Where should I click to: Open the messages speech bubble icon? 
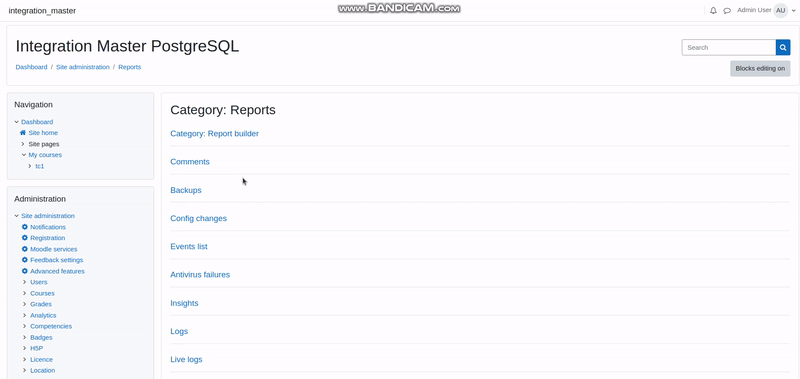727,11
